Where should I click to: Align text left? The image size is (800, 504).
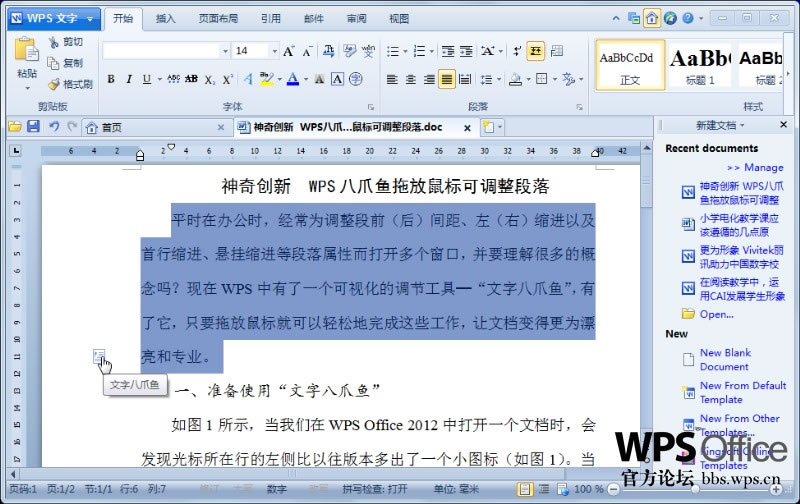click(392, 79)
